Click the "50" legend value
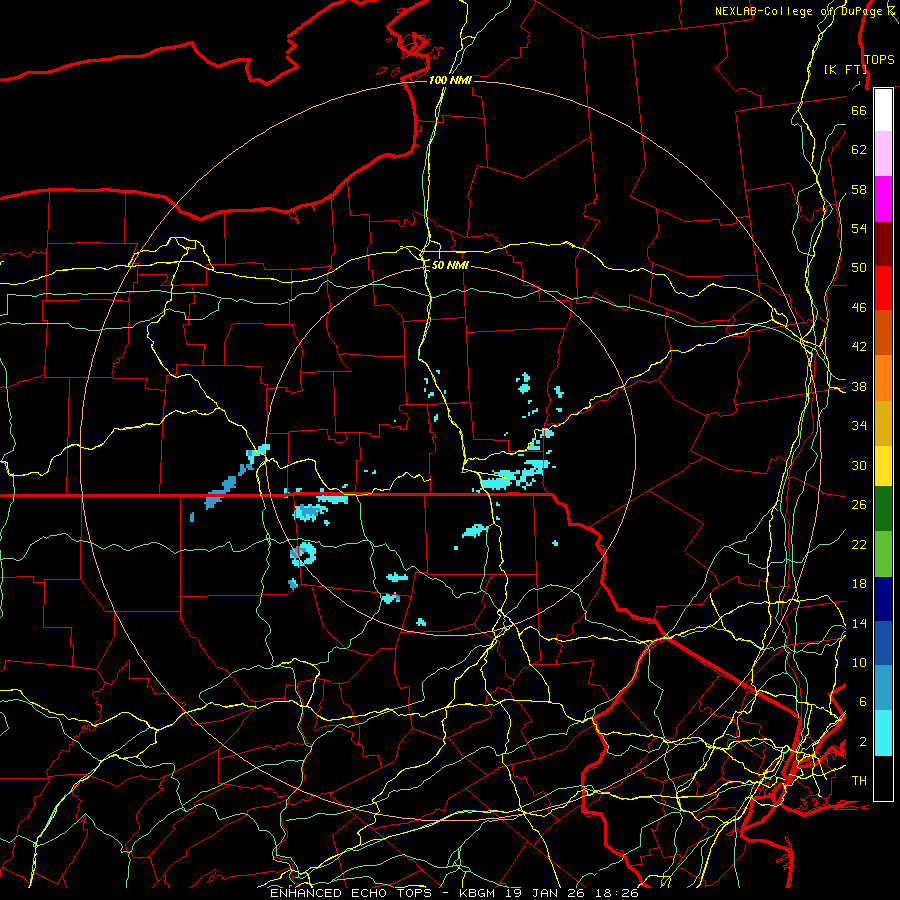 pos(859,267)
